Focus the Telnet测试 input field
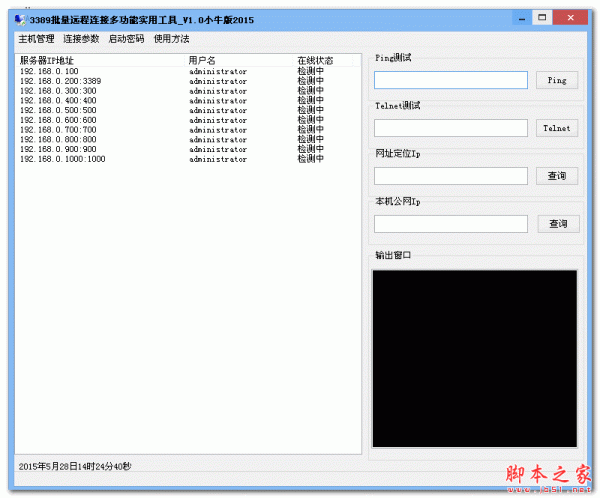Screen dimensions: 600x498 coord(451,128)
